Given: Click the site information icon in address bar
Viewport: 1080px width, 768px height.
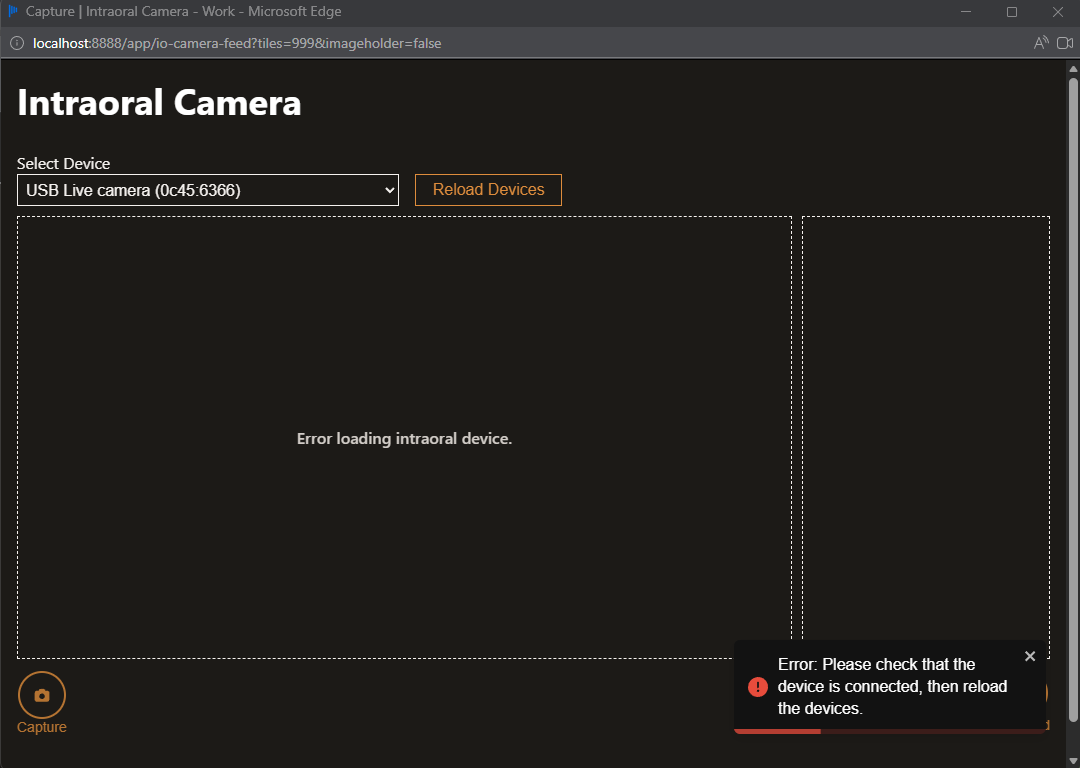Looking at the screenshot, I should pyautogui.click(x=17, y=43).
